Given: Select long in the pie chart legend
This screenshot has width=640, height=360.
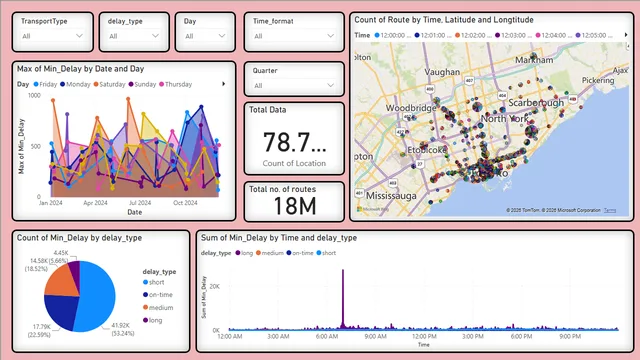Looking at the screenshot, I should pos(153,320).
